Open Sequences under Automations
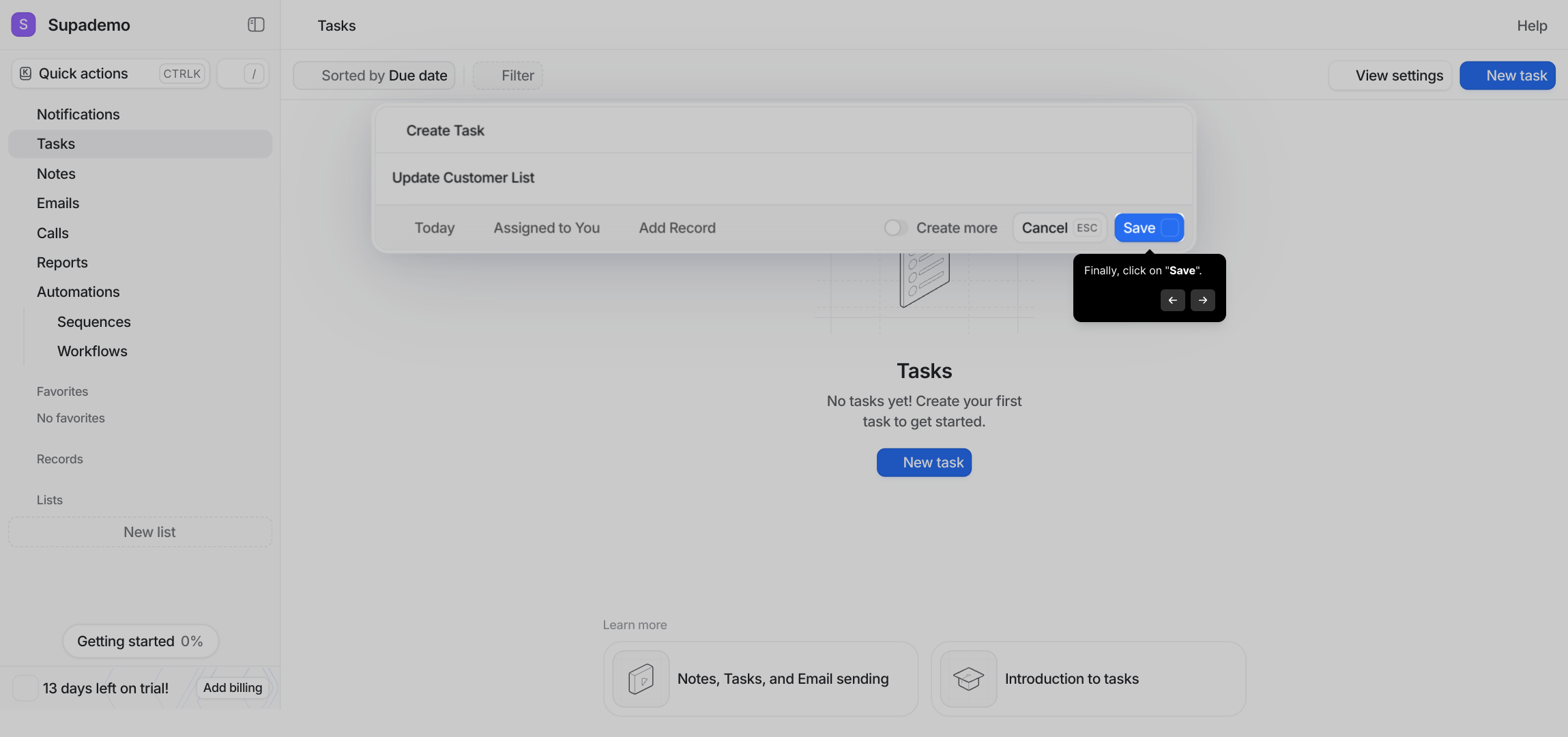The image size is (1568, 737). point(93,322)
